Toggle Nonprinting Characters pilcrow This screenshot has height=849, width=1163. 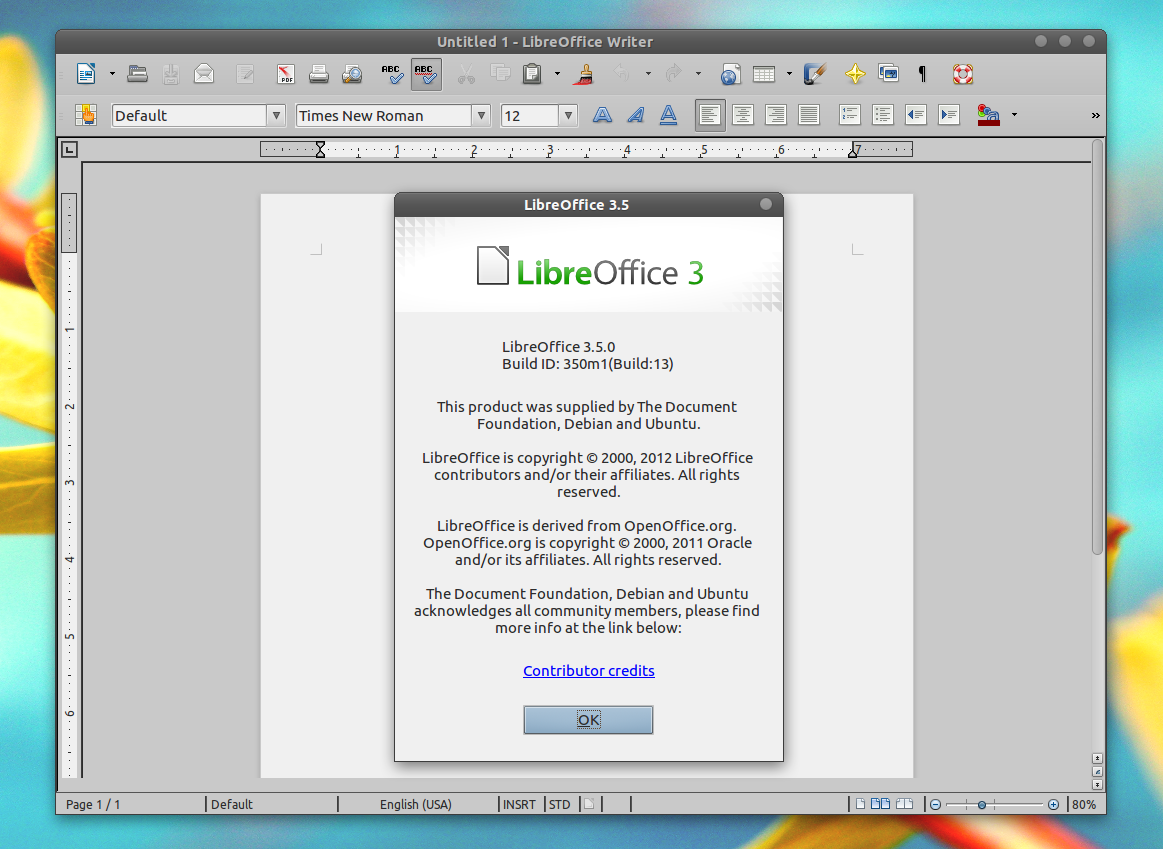point(922,73)
